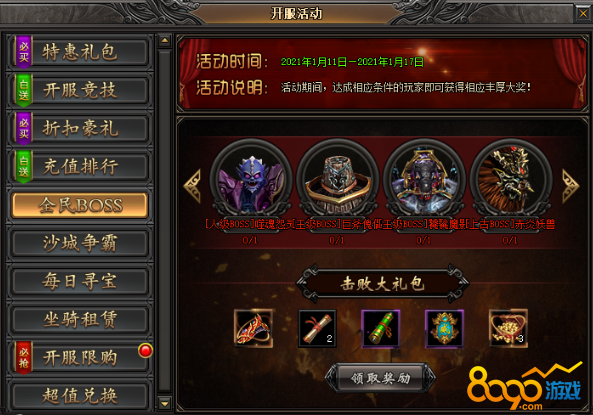Click the green scroll tube reward
This screenshot has width=593, height=415.
click(x=380, y=328)
